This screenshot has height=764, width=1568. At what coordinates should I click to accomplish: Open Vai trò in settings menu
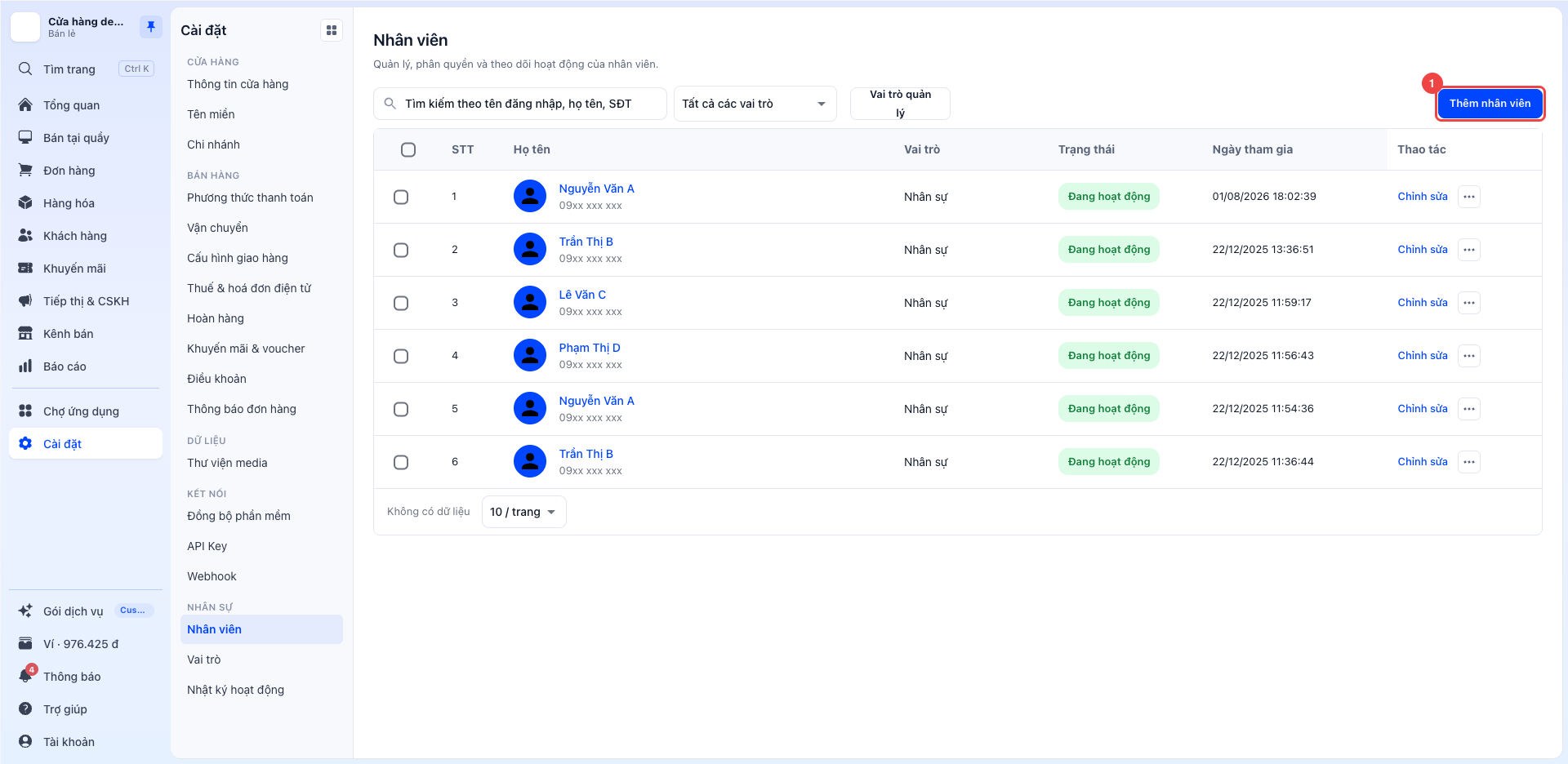pos(261,660)
